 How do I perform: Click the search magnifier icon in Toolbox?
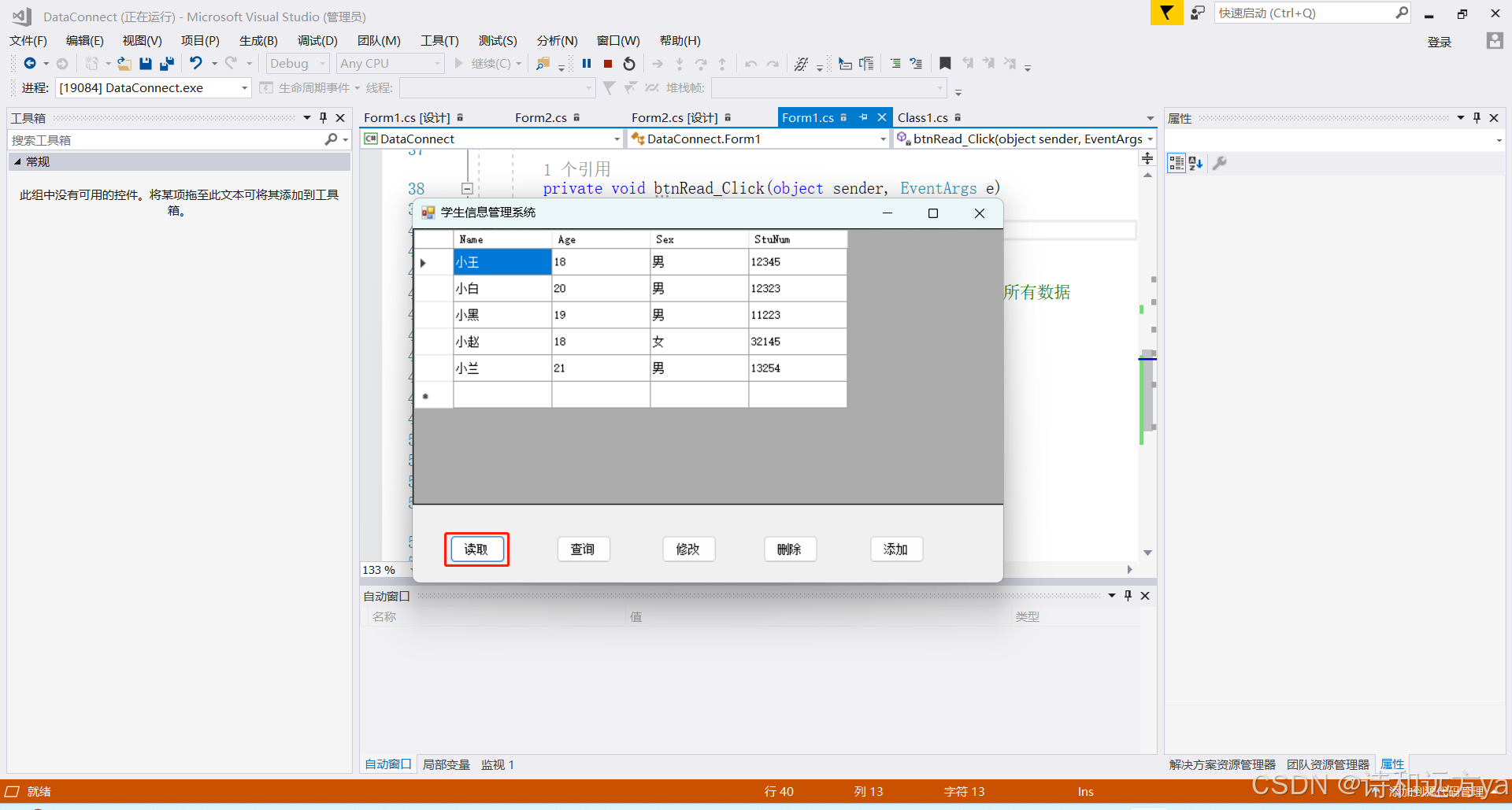tap(332, 139)
